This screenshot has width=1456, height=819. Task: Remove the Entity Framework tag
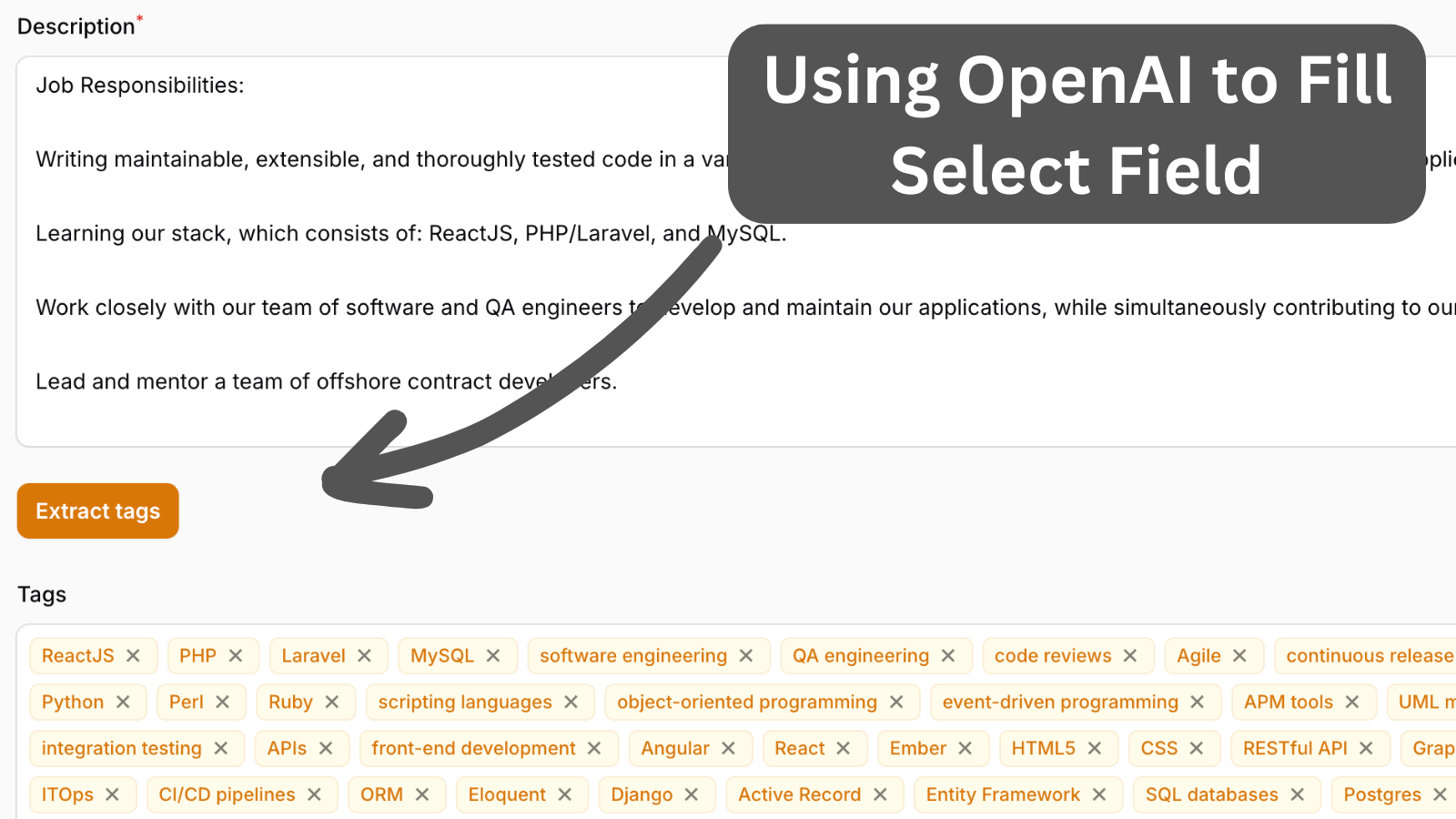[x=1099, y=794]
